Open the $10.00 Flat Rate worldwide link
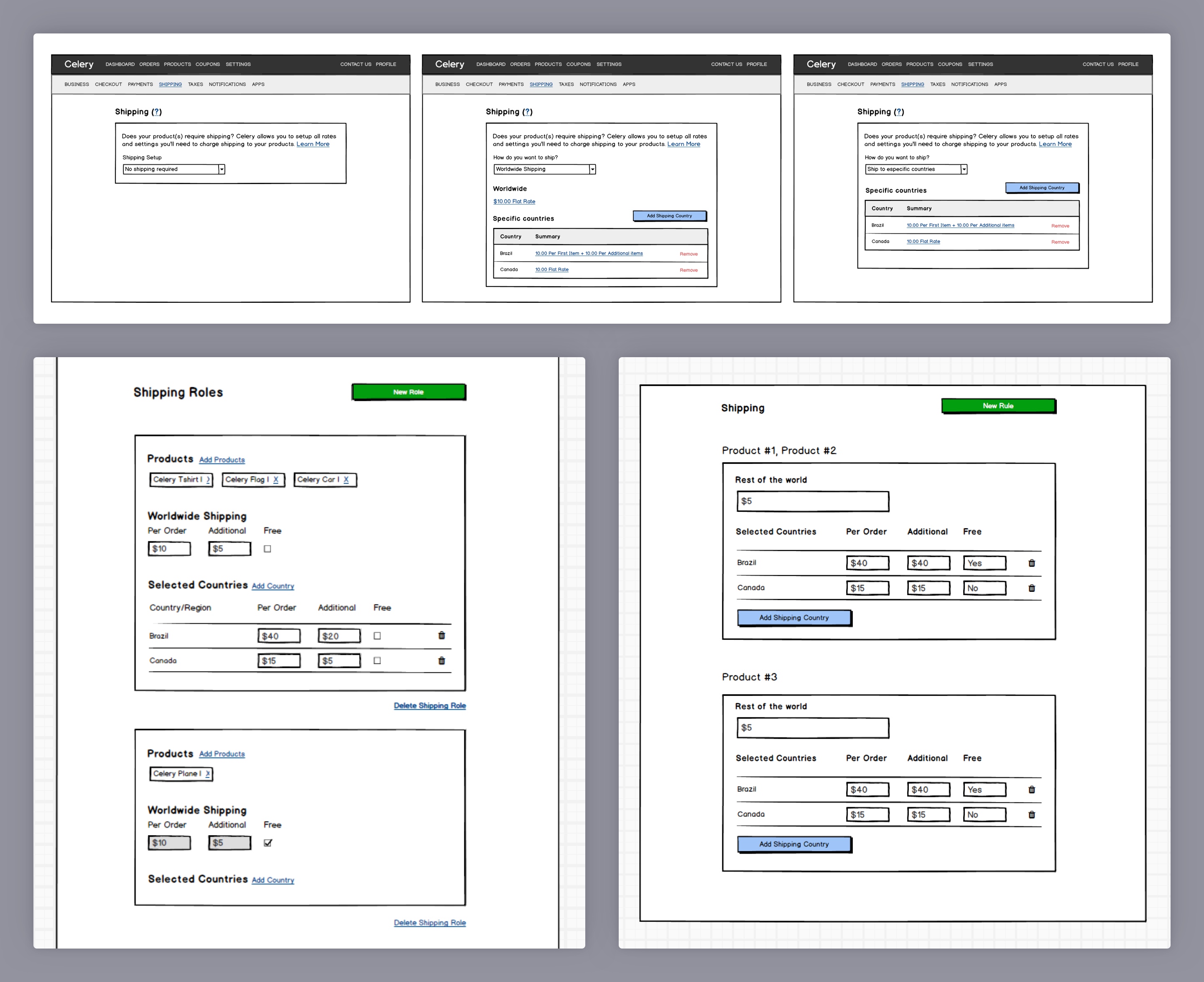This screenshot has width=1204, height=982. point(514,202)
